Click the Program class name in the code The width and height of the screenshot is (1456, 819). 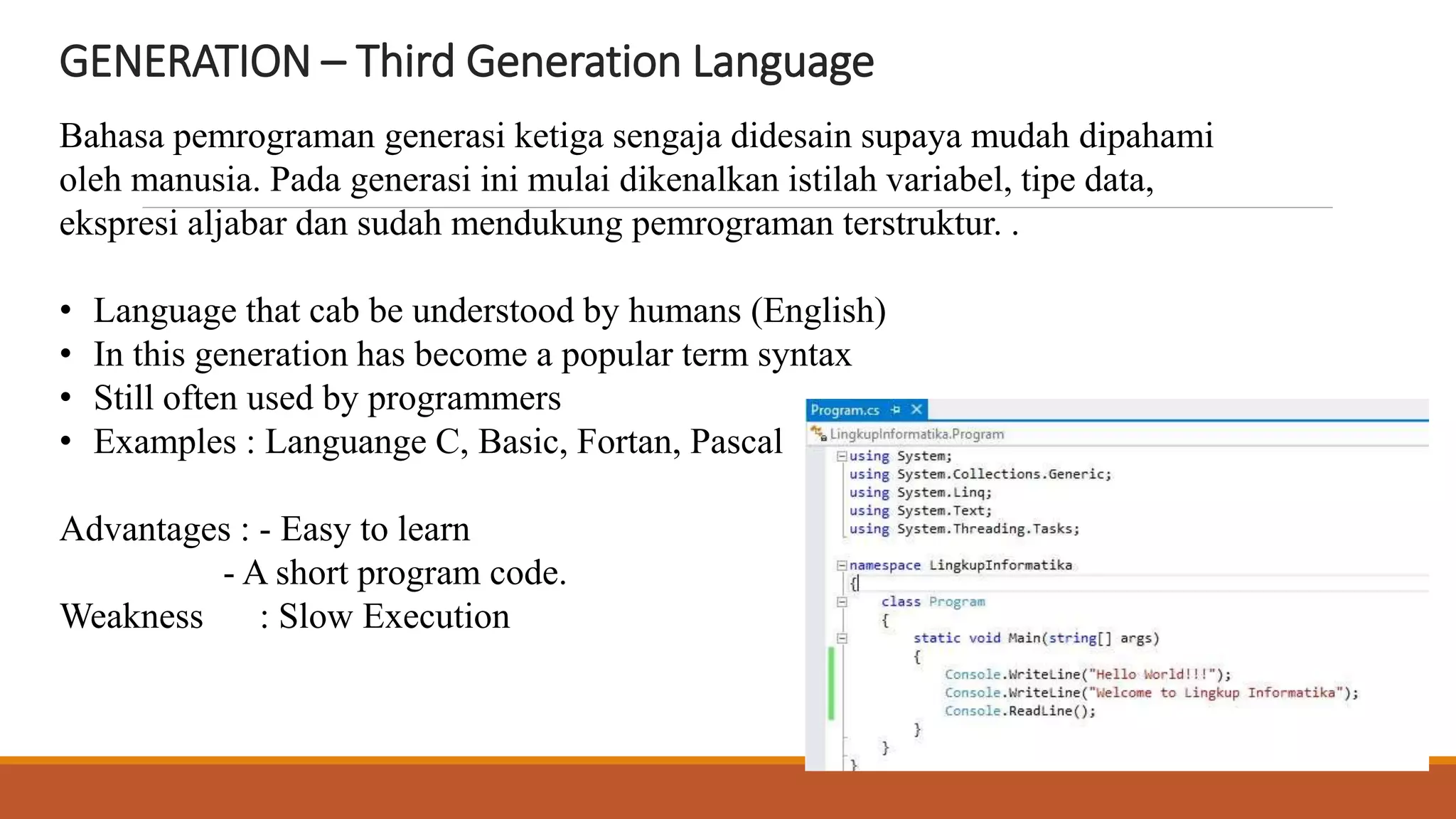(957, 602)
